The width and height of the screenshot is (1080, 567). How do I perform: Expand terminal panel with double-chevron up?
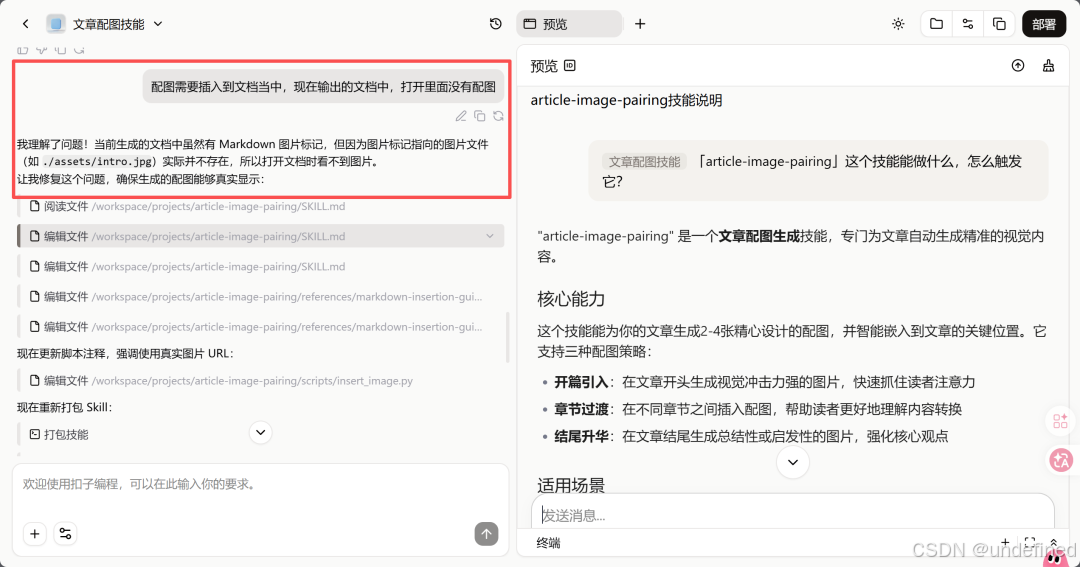click(1054, 543)
